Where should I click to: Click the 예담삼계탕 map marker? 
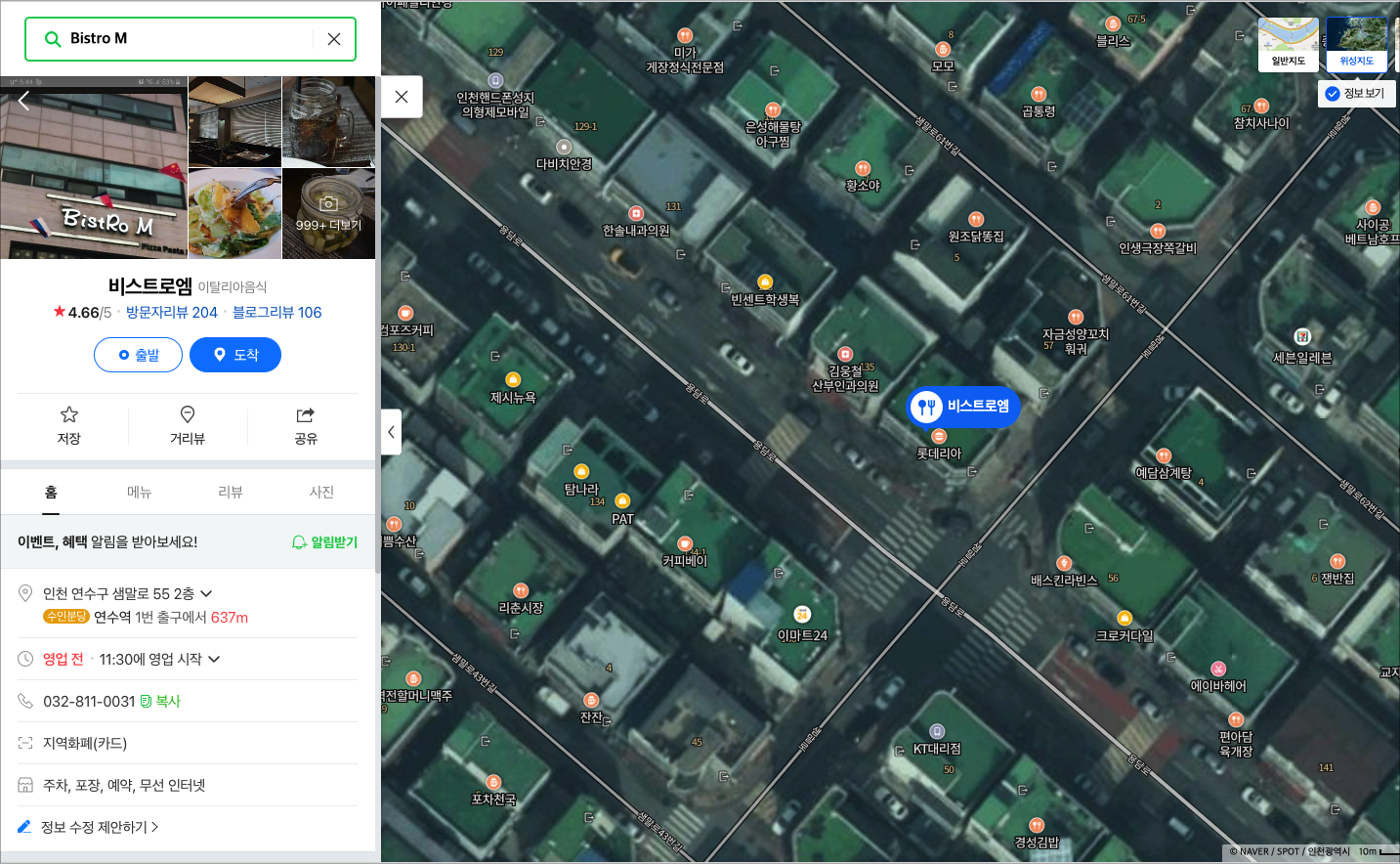click(1164, 456)
